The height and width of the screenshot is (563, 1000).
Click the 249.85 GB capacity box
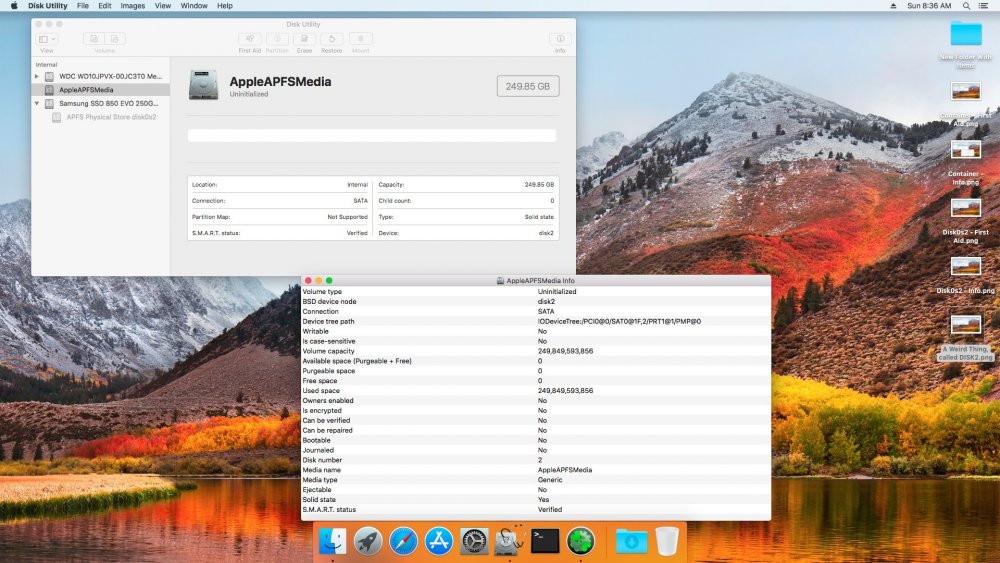tap(528, 86)
